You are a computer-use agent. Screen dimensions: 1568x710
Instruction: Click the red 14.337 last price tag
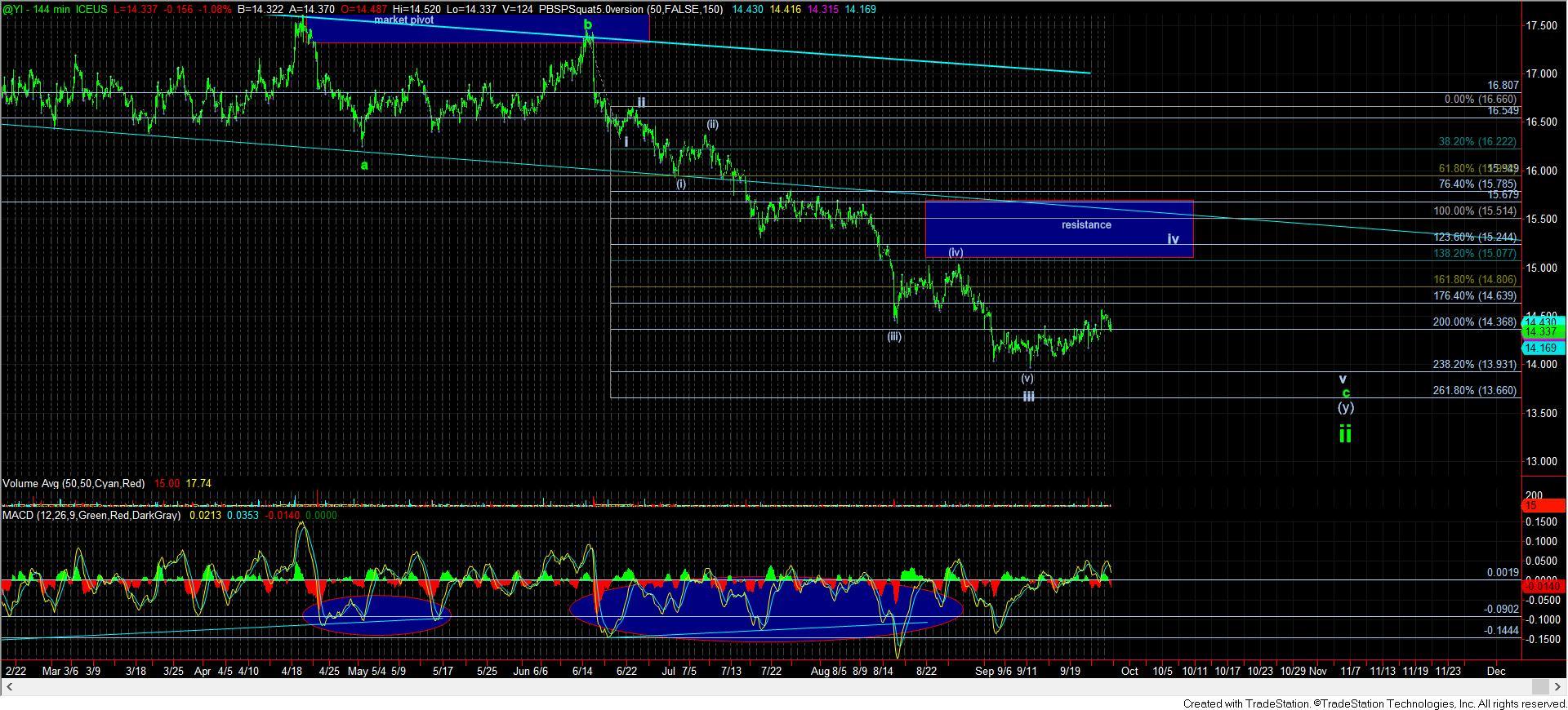[1541, 332]
